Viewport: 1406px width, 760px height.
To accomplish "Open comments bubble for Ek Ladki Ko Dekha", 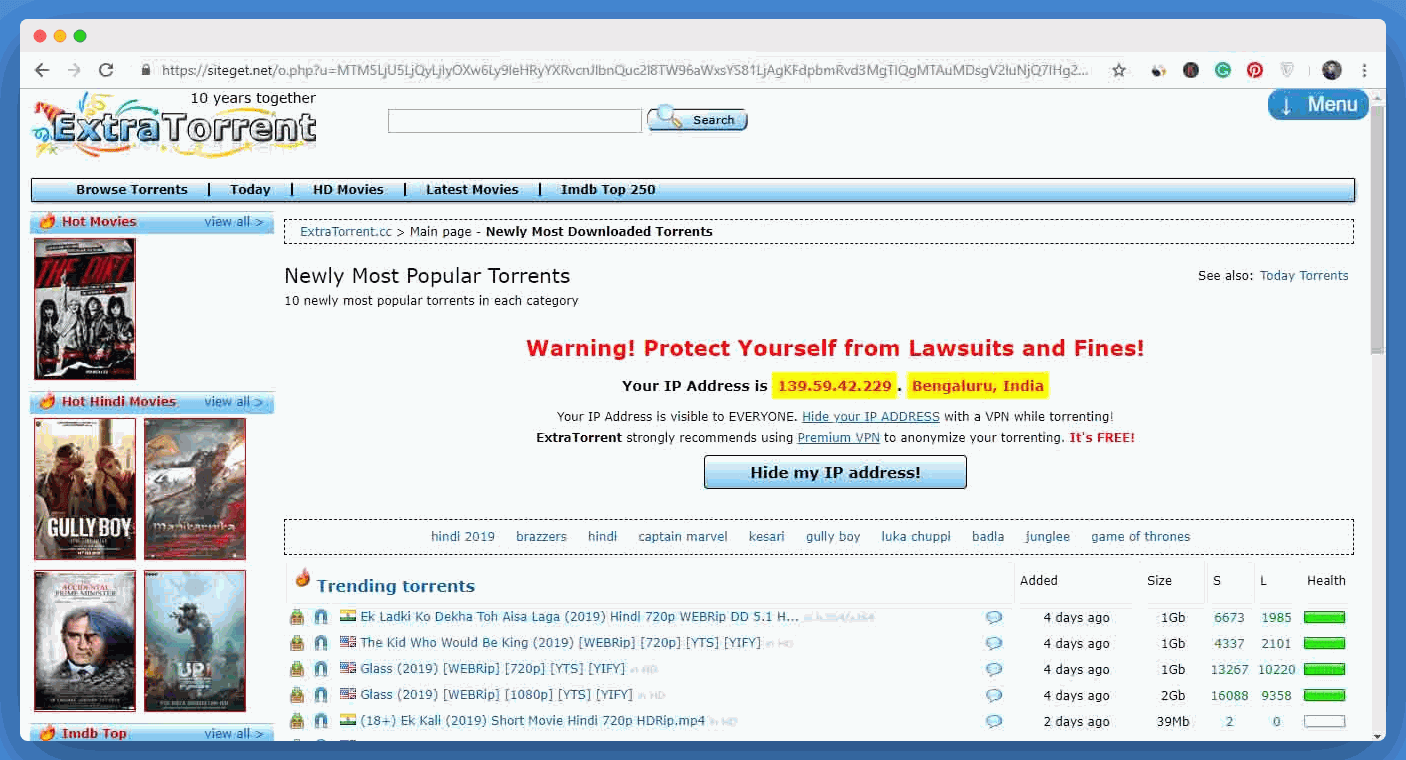I will [x=994, y=618].
